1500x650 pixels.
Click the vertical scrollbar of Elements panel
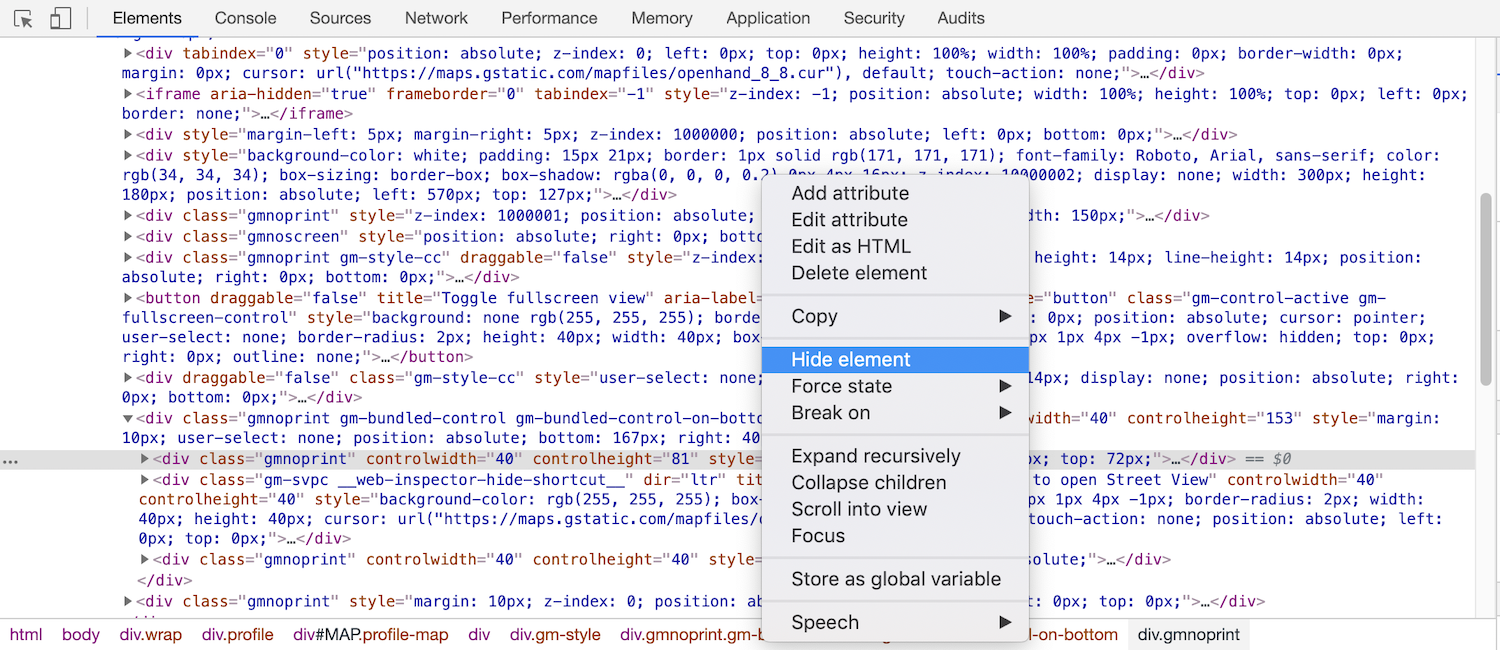pos(1487,290)
